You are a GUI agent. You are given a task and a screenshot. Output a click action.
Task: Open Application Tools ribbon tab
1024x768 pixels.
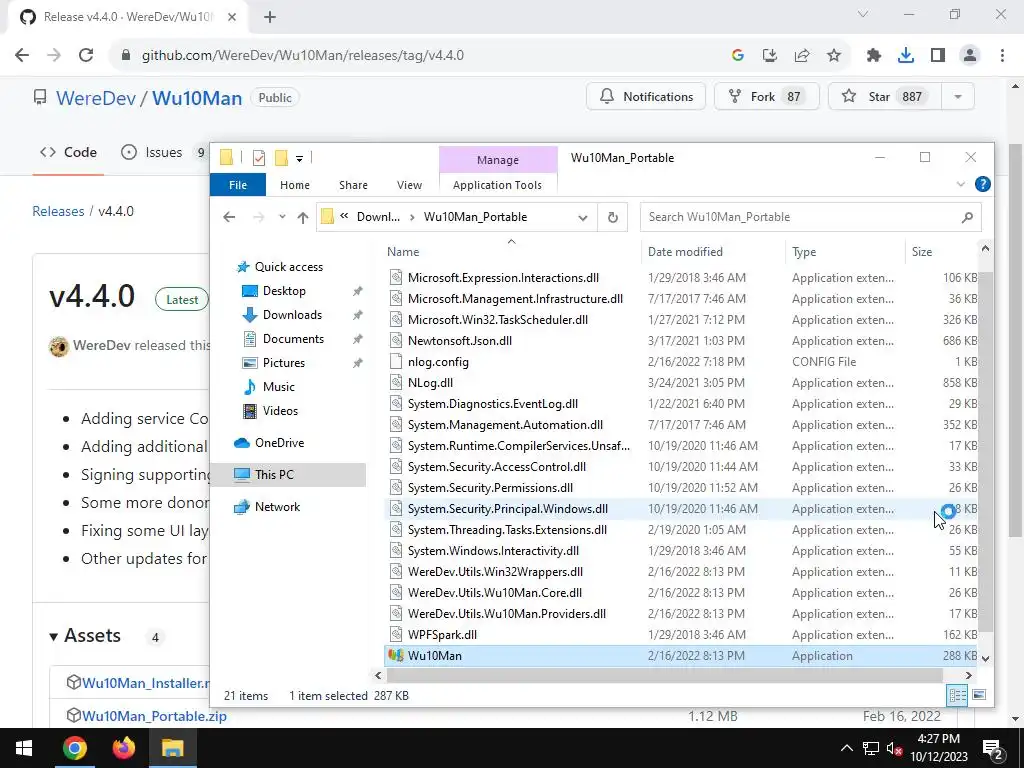coord(497,185)
